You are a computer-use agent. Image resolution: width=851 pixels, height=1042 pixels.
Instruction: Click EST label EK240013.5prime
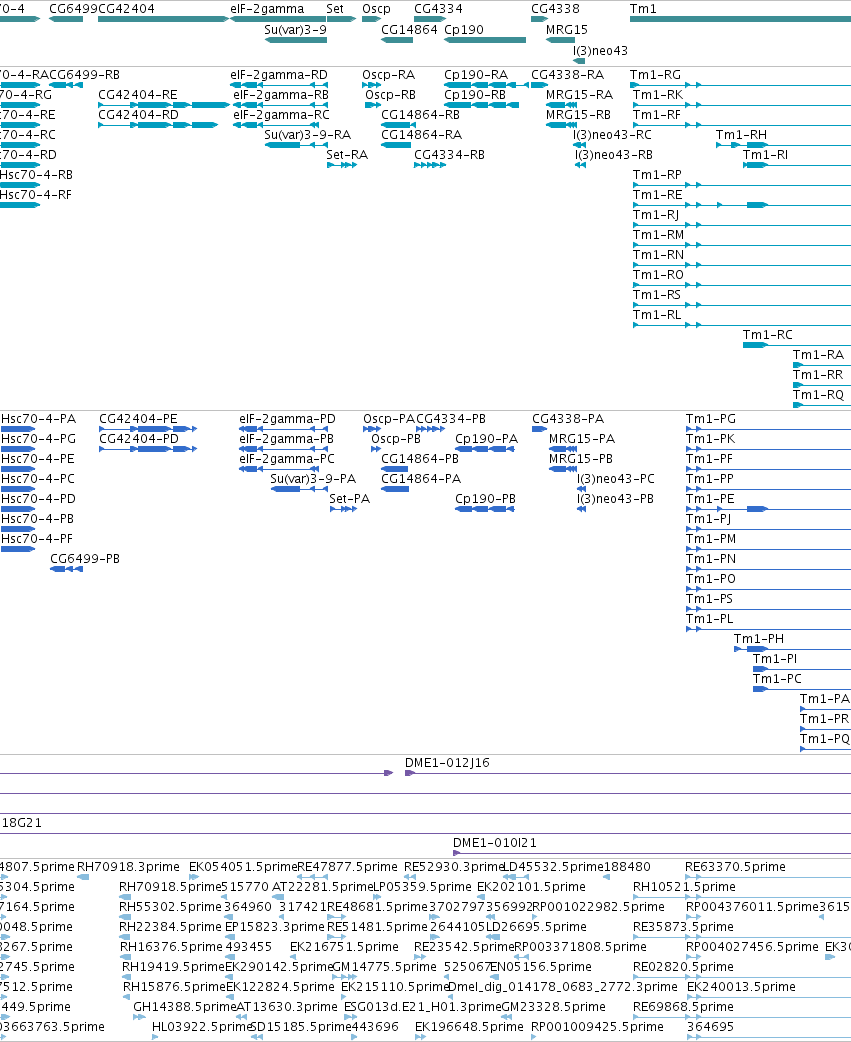(741, 987)
